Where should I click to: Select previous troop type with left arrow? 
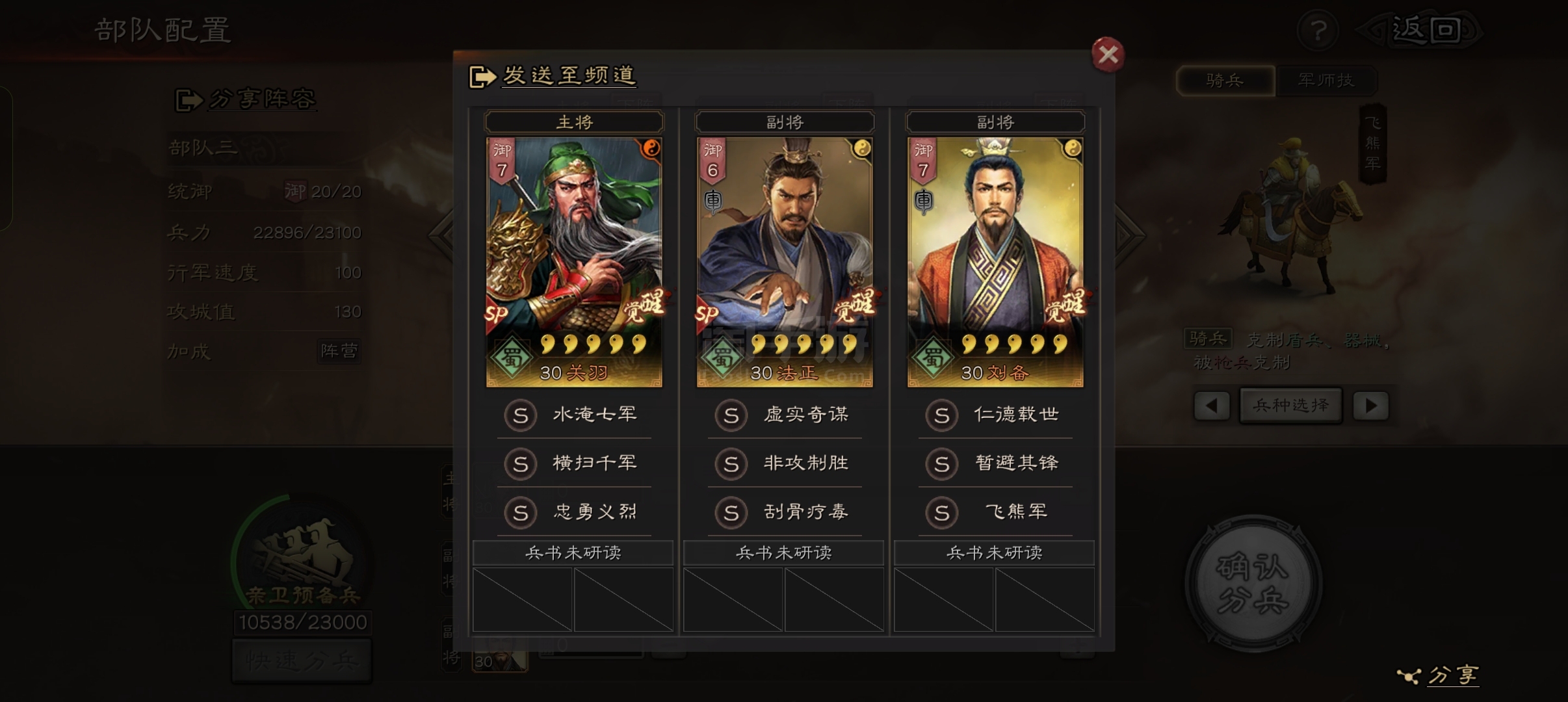tap(1211, 406)
